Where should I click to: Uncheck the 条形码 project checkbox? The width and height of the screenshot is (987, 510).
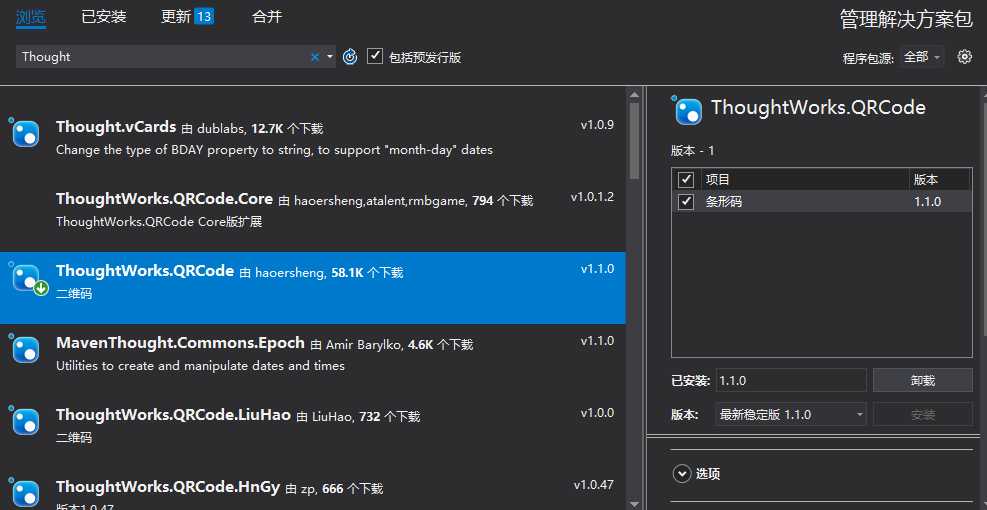pos(685,202)
